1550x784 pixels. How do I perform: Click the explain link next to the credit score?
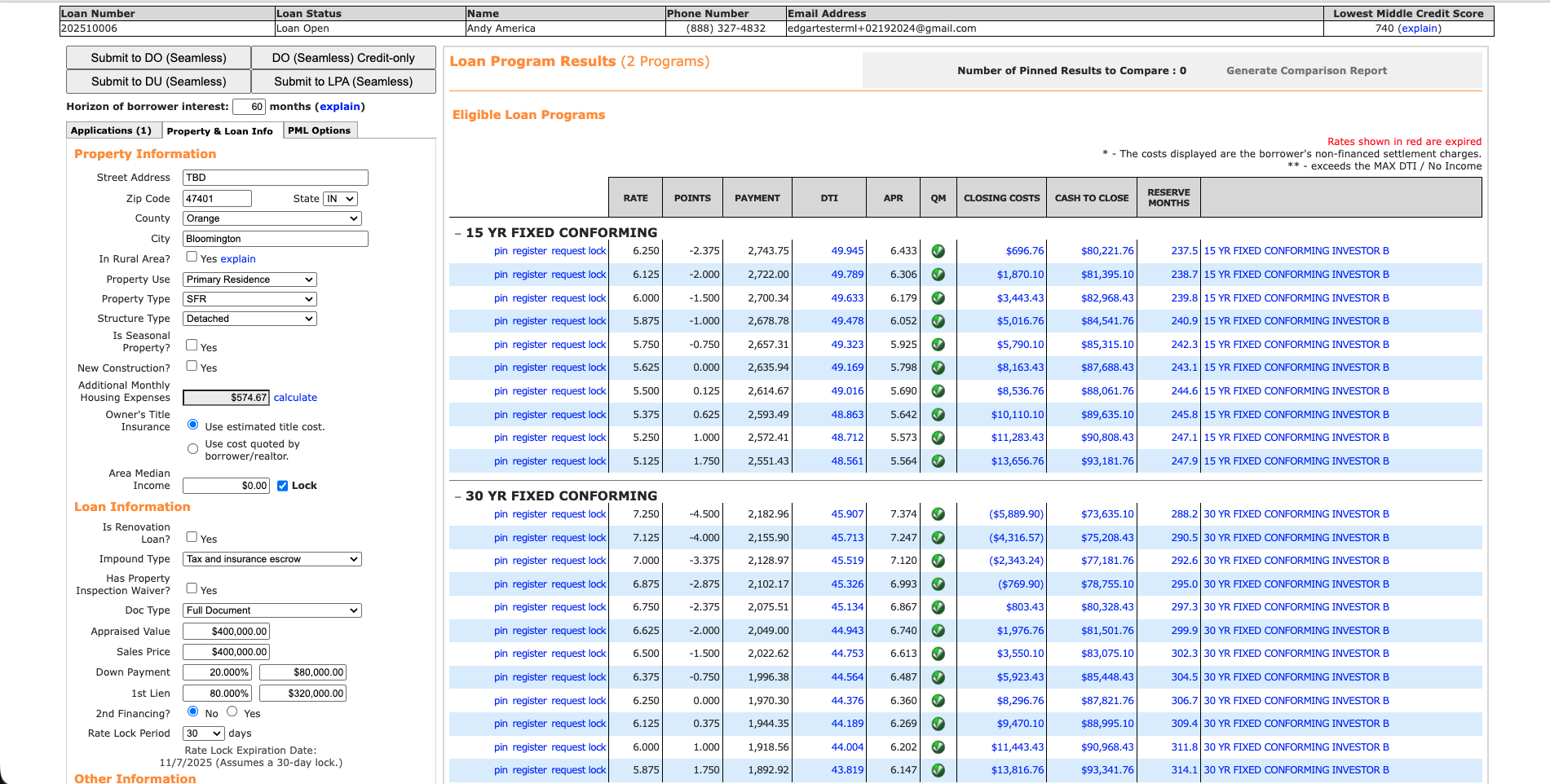point(1420,28)
